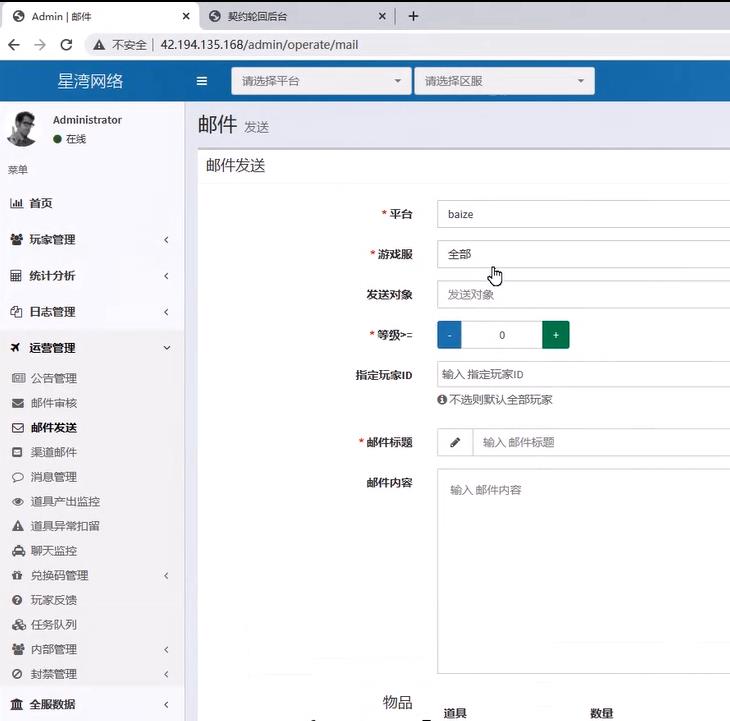Click the 道具产出监控 eye icon

pos(18,502)
